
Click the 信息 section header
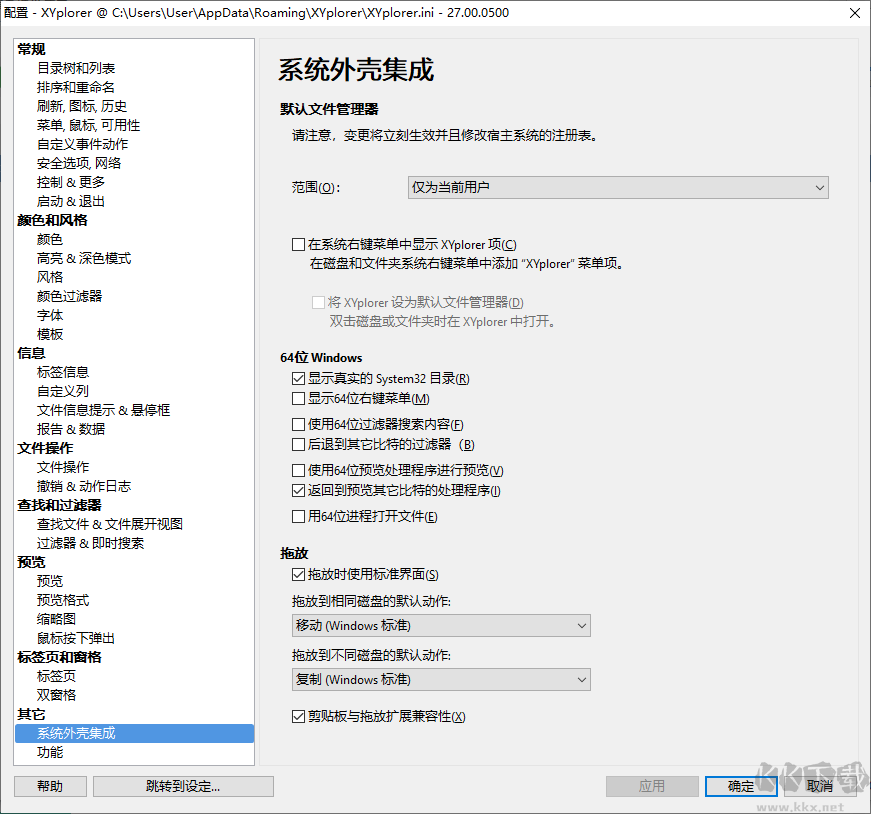pyautogui.click(x=31, y=353)
